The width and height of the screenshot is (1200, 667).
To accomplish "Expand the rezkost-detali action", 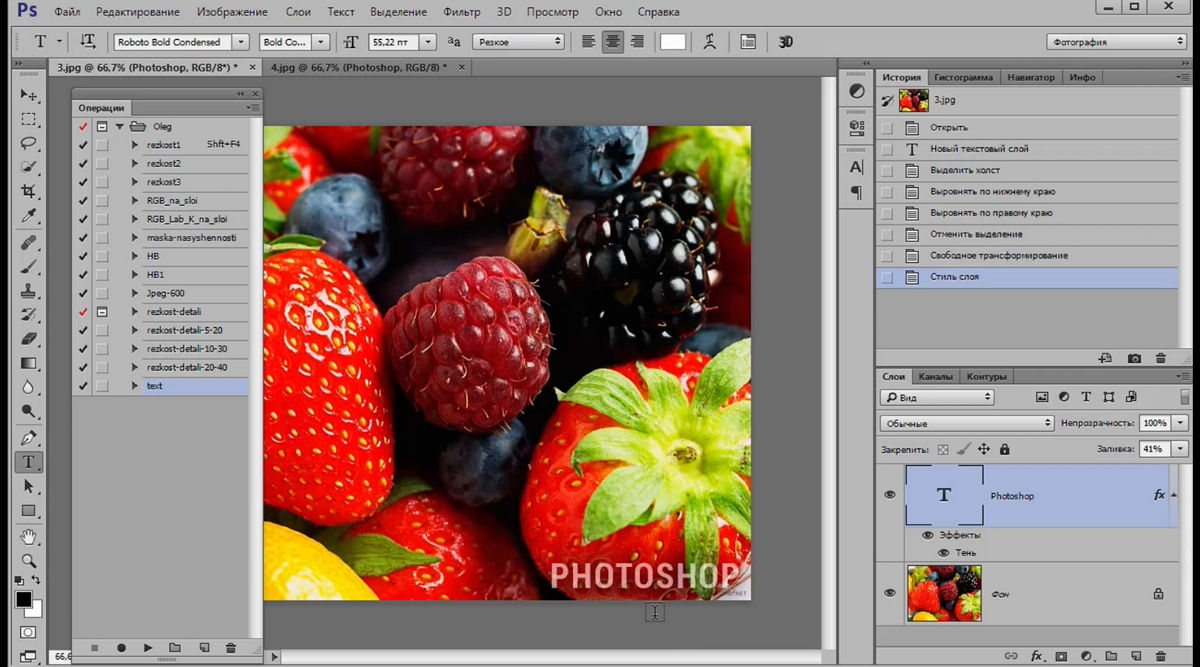I will click(x=135, y=312).
